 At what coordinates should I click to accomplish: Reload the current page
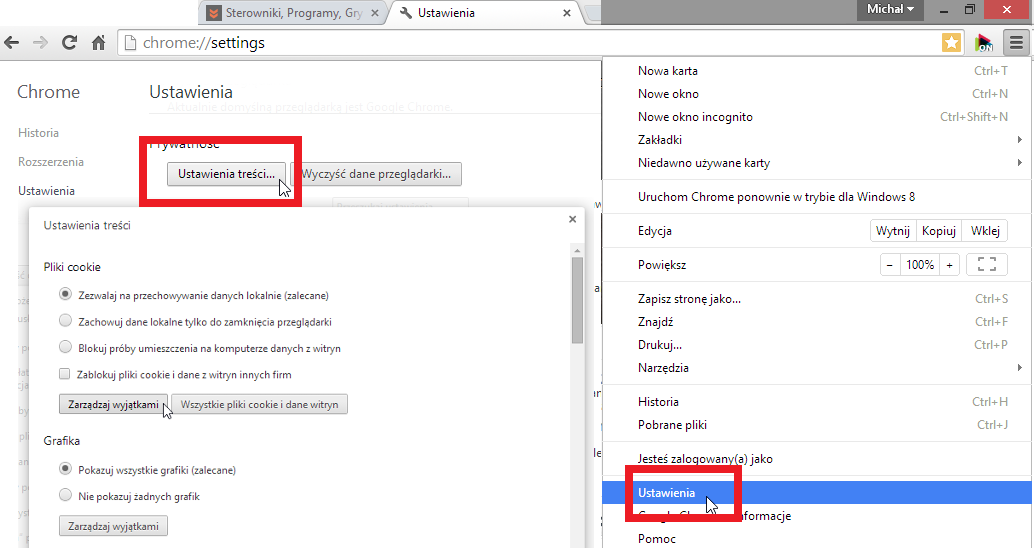point(69,43)
